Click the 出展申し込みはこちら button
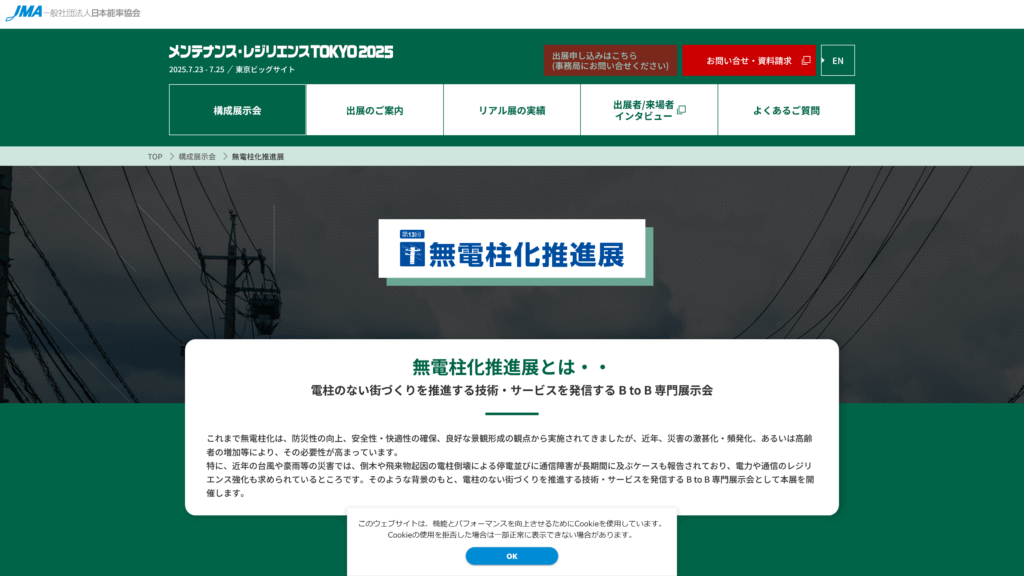1024x576 pixels. coord(610,60)
